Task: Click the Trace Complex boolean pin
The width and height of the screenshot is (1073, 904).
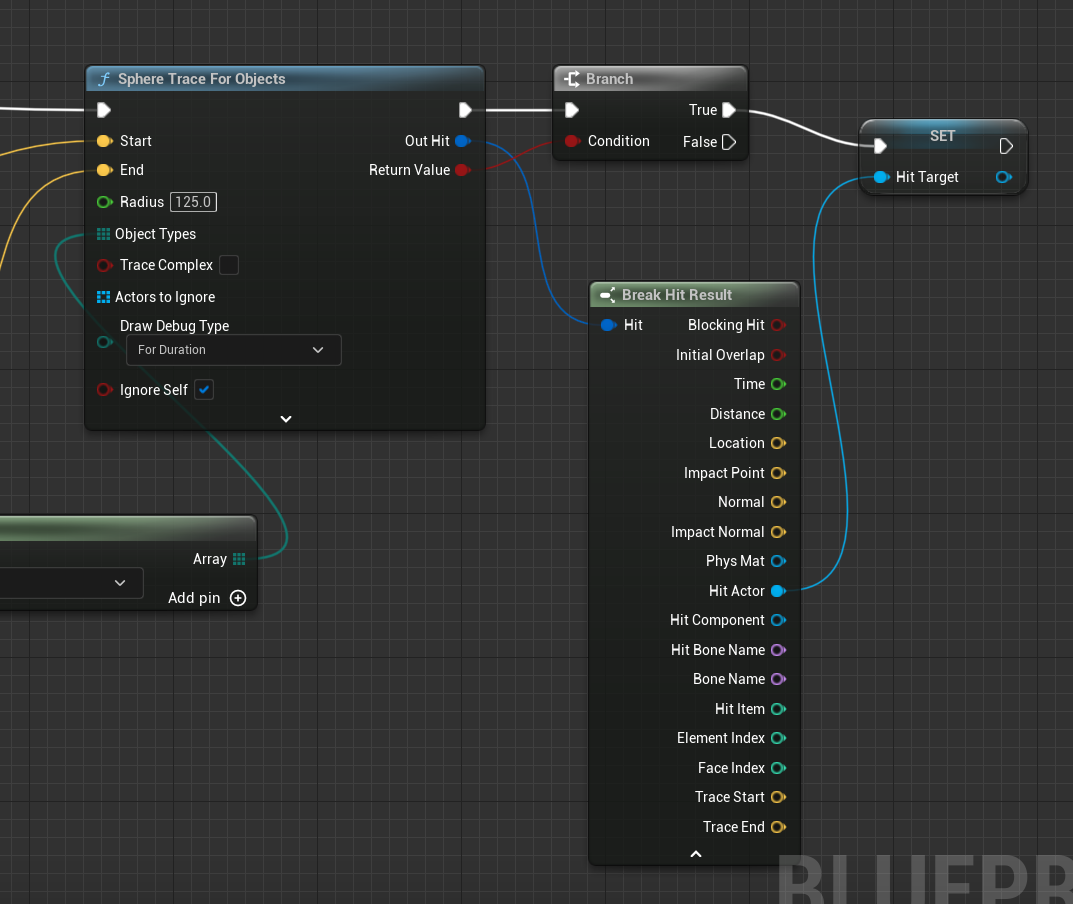Action: pos(104,265)
